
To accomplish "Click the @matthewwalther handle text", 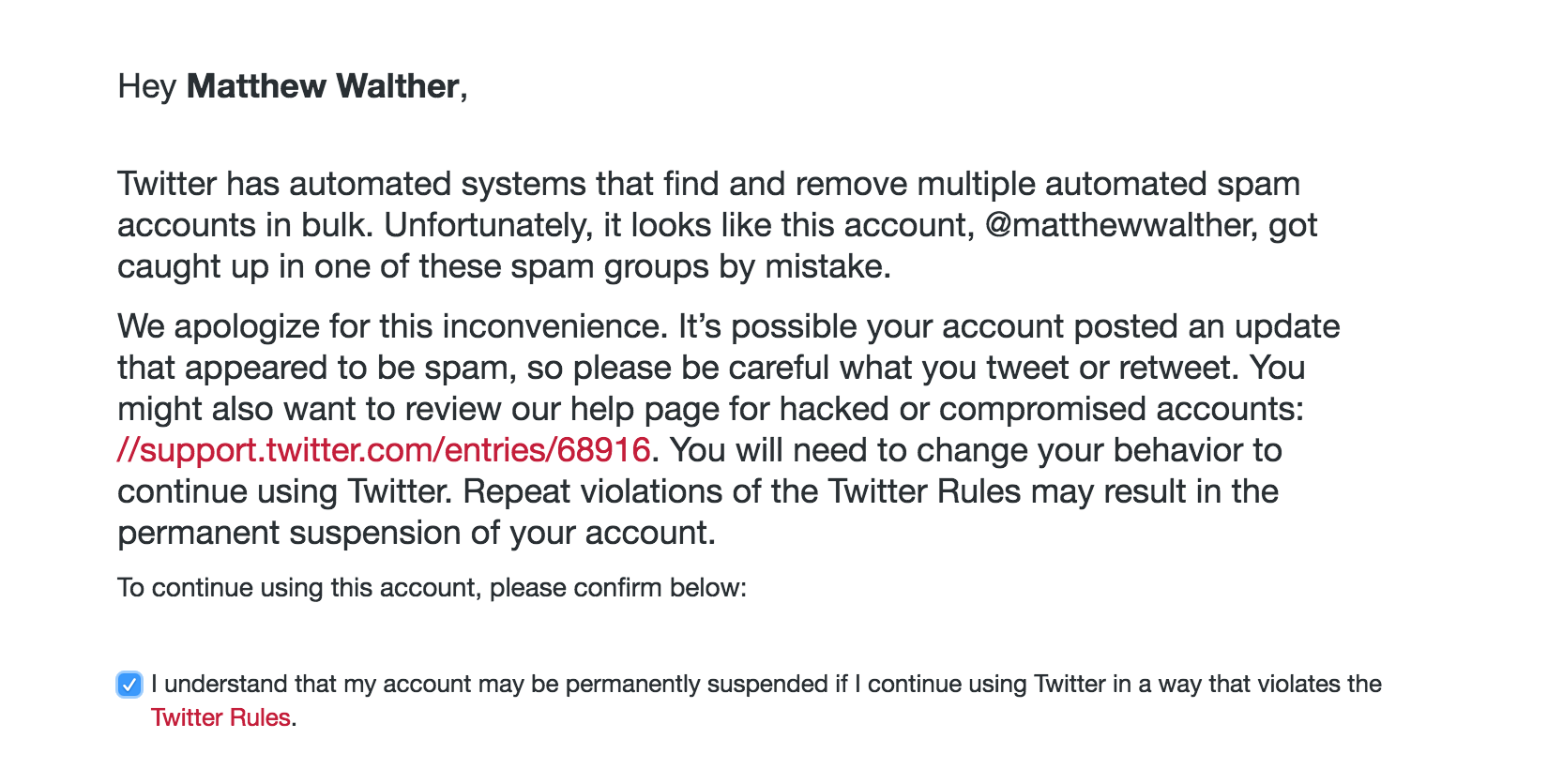I will (1120, 225).
